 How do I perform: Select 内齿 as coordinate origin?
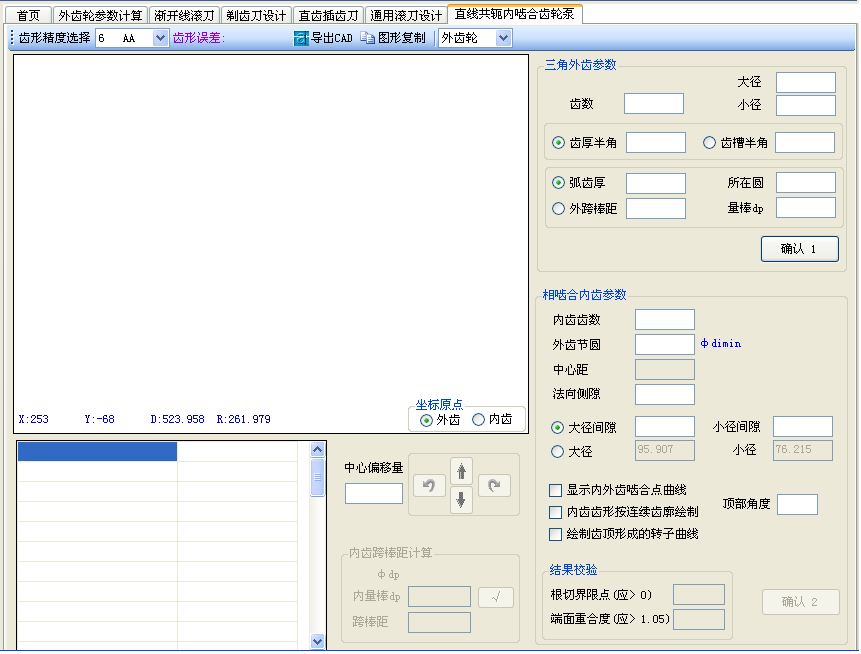pos(478,420)
